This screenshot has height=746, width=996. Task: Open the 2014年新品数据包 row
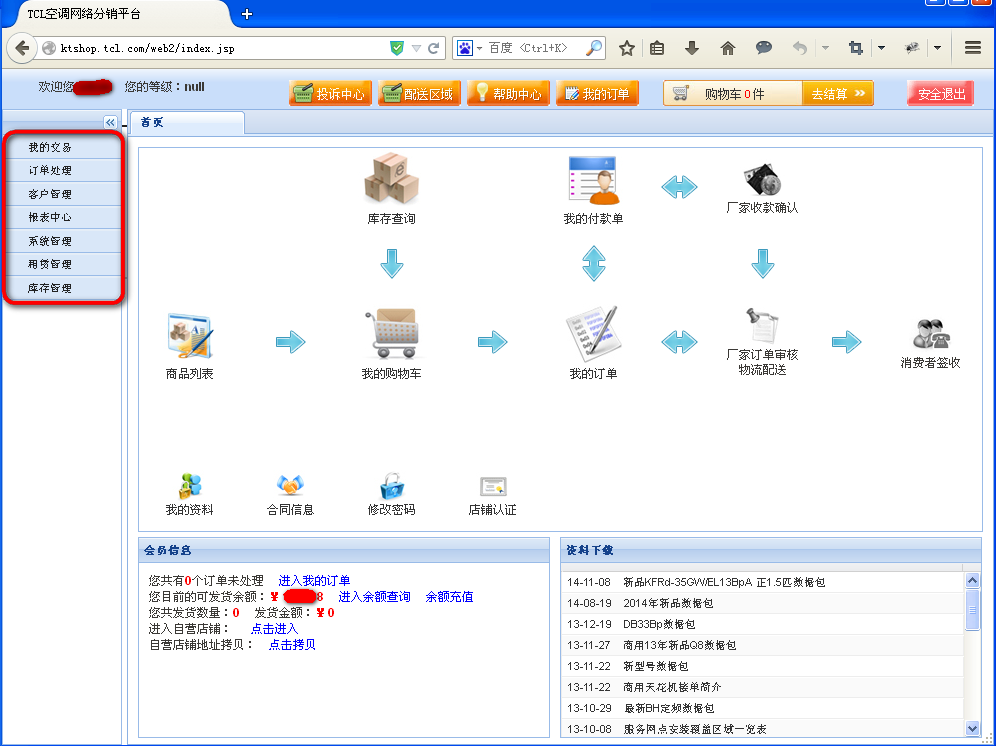763,603
